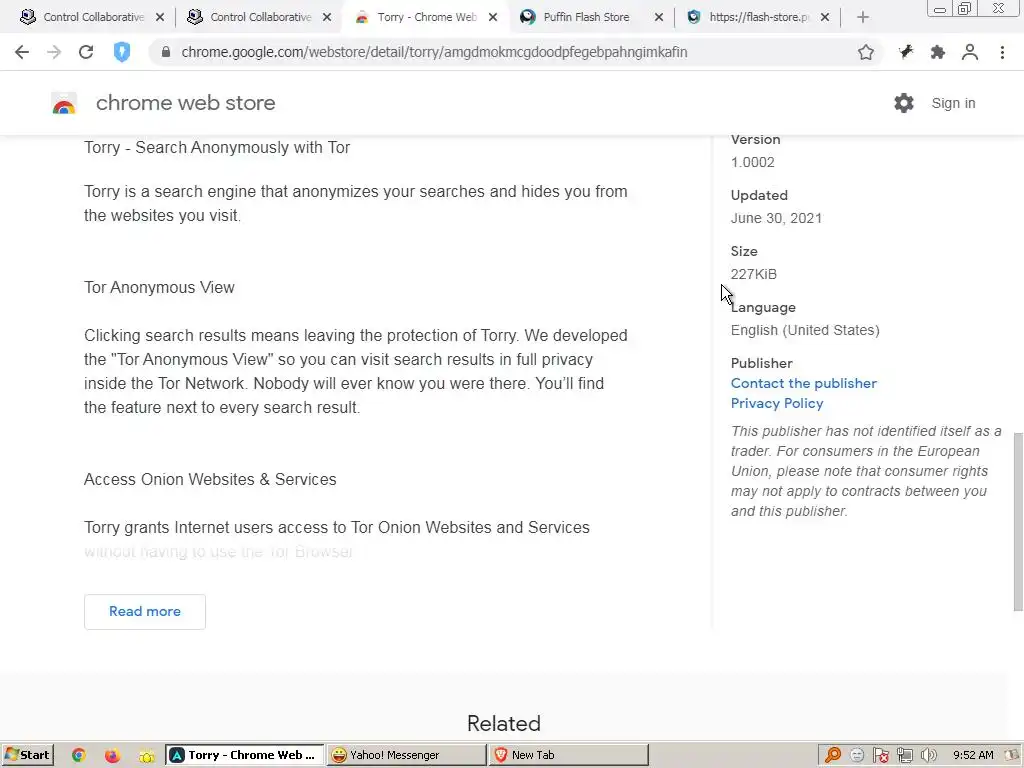This screenshot has width=1024, height=768.
Task: Open the Extensions puzzle piece menu
Action: pyautogui.click(x=938, y=52)
